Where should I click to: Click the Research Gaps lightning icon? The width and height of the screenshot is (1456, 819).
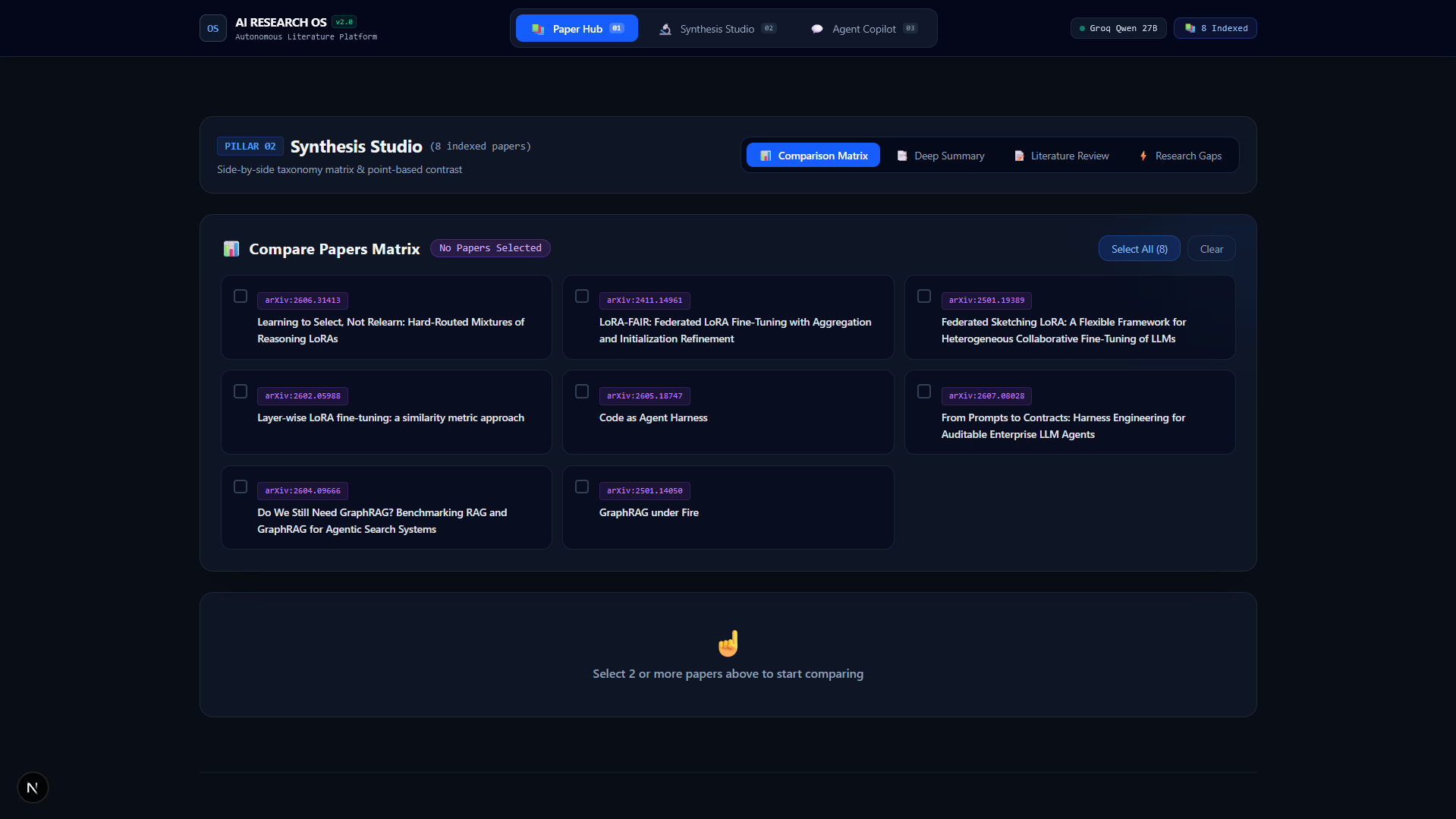[x=1143, y=156]
